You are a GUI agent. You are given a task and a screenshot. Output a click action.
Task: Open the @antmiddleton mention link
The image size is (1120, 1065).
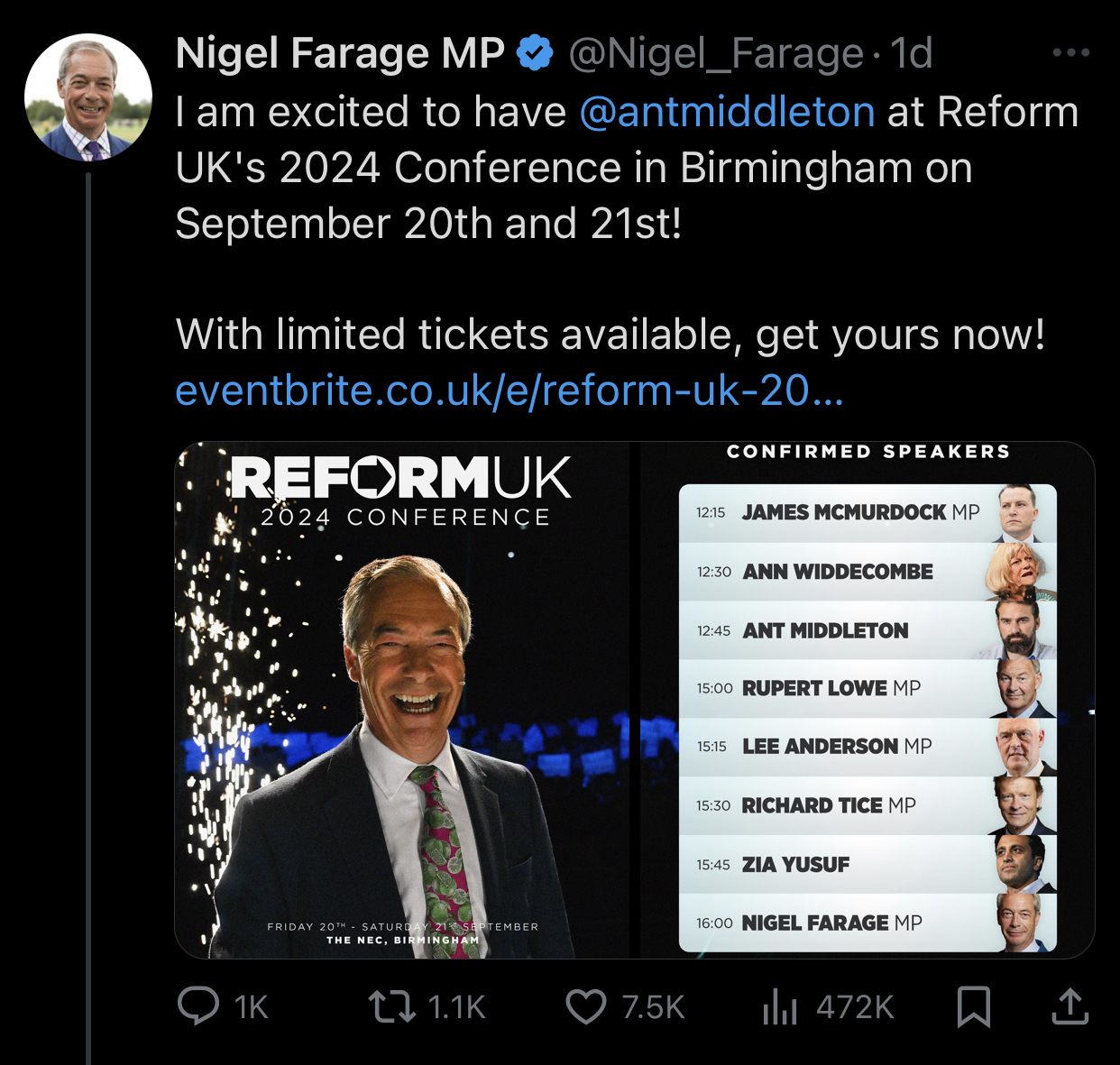tap(727, 112)
